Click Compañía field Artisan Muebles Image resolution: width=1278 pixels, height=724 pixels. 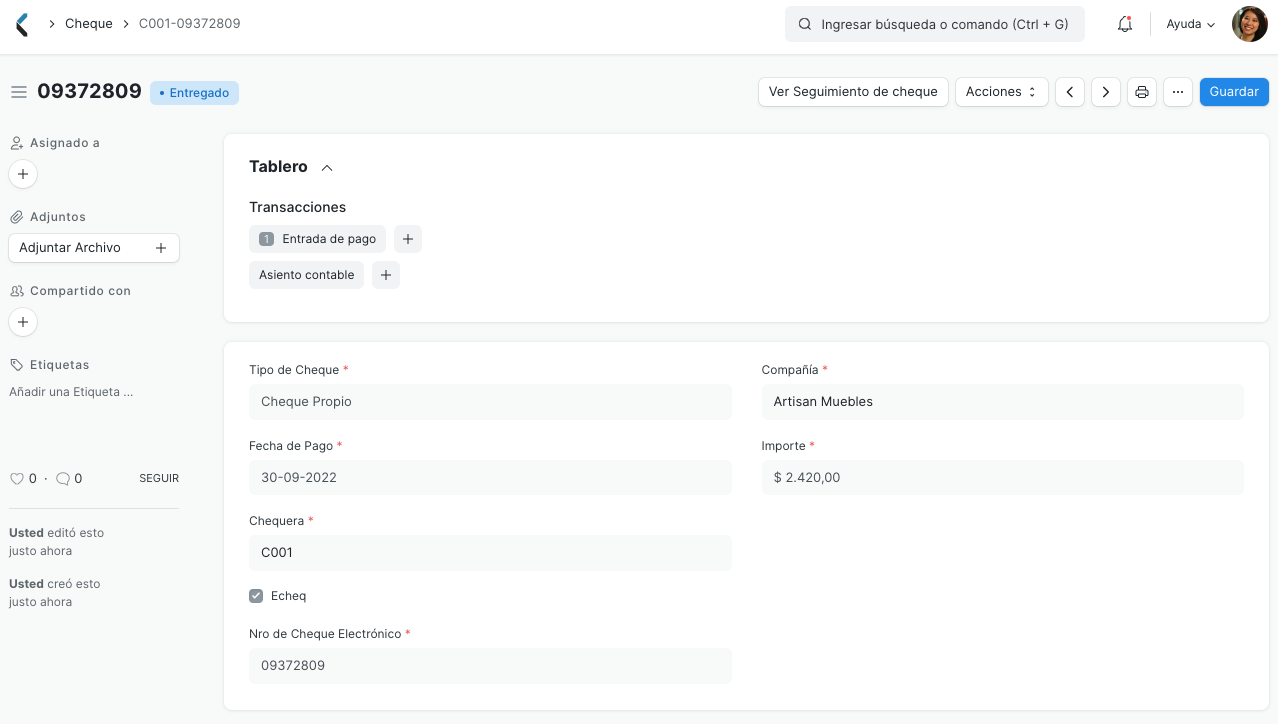point(1003,402)
